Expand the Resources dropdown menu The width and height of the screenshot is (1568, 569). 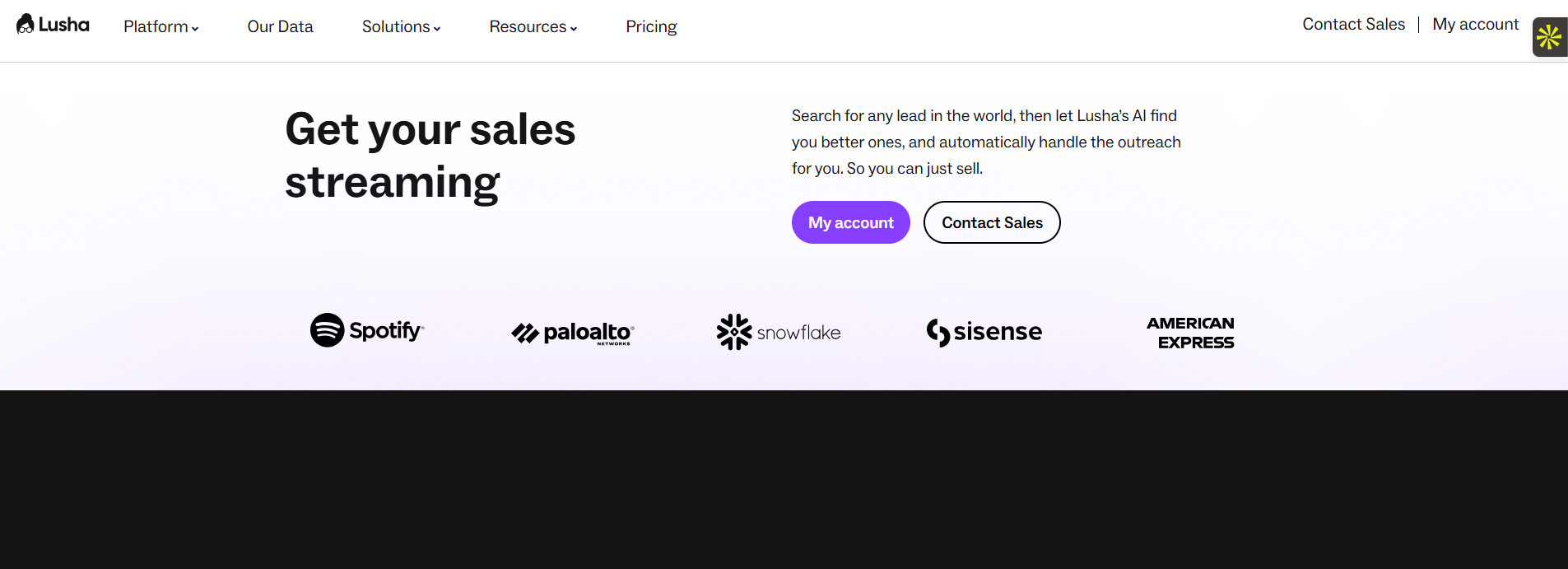click(533, 26)
